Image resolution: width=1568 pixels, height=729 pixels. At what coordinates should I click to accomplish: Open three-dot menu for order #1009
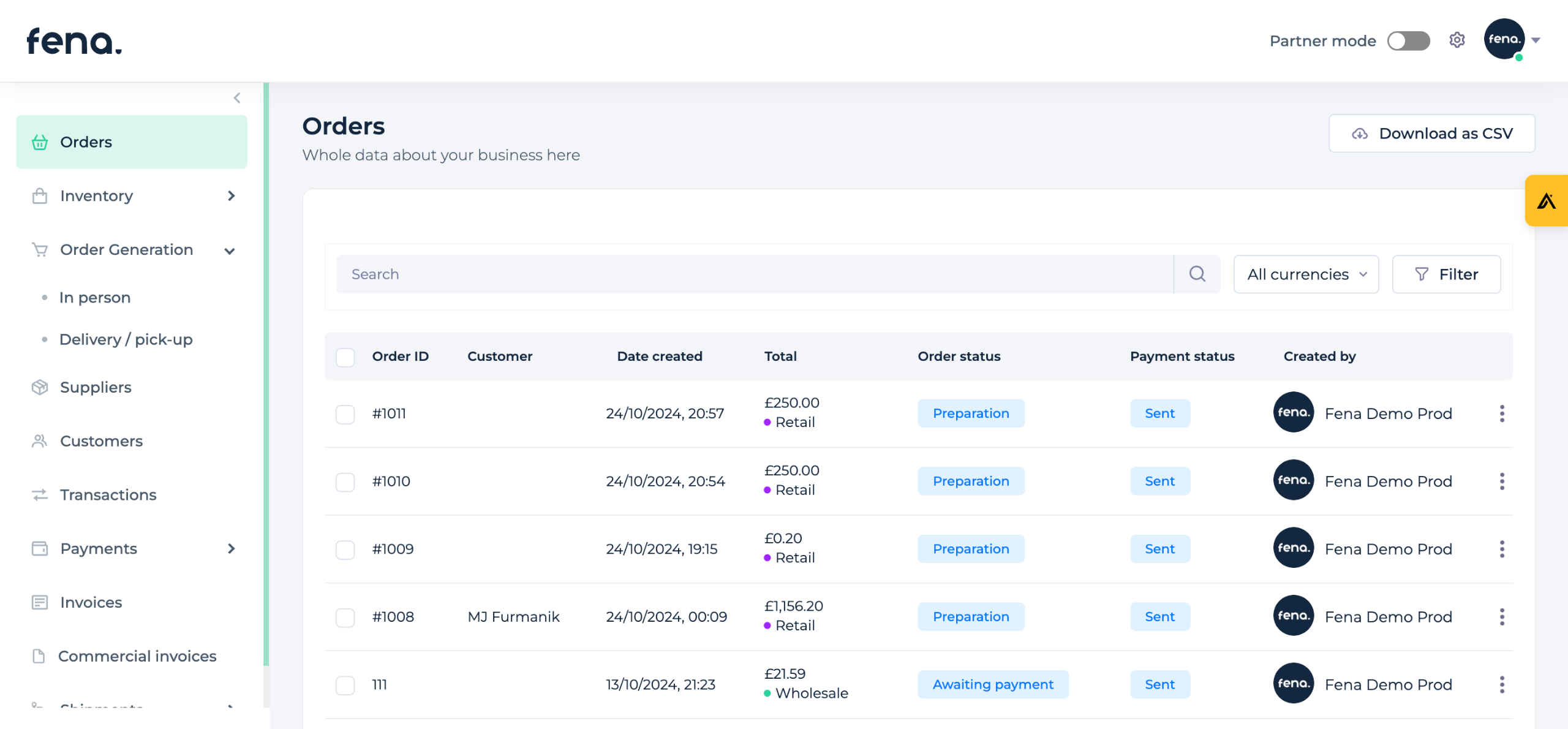(1501, 549)
